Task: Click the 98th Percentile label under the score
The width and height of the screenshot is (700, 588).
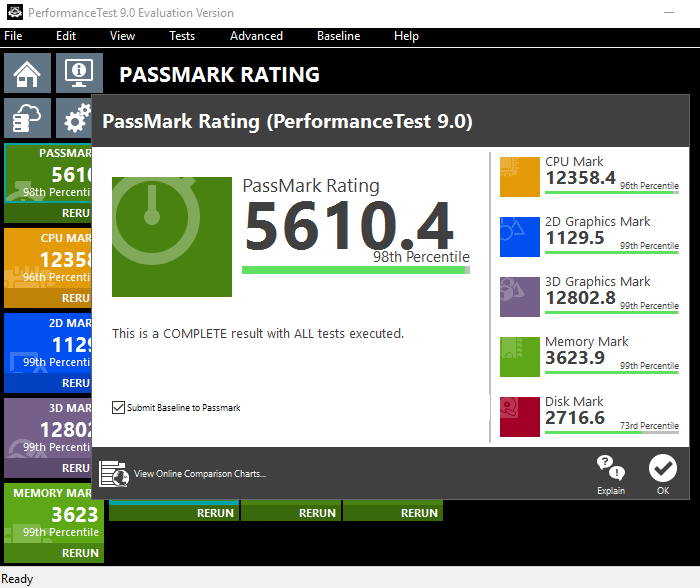Action: (x=421, y=257)
